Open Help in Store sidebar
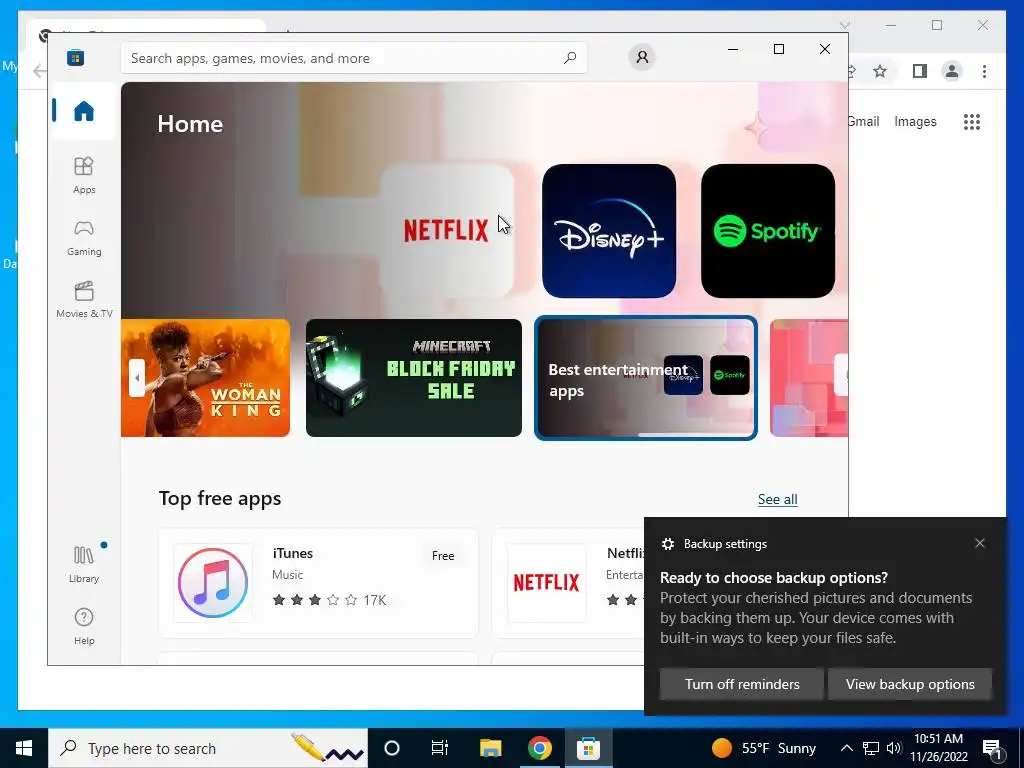The image size is (1024, 768). pos(84,626)
